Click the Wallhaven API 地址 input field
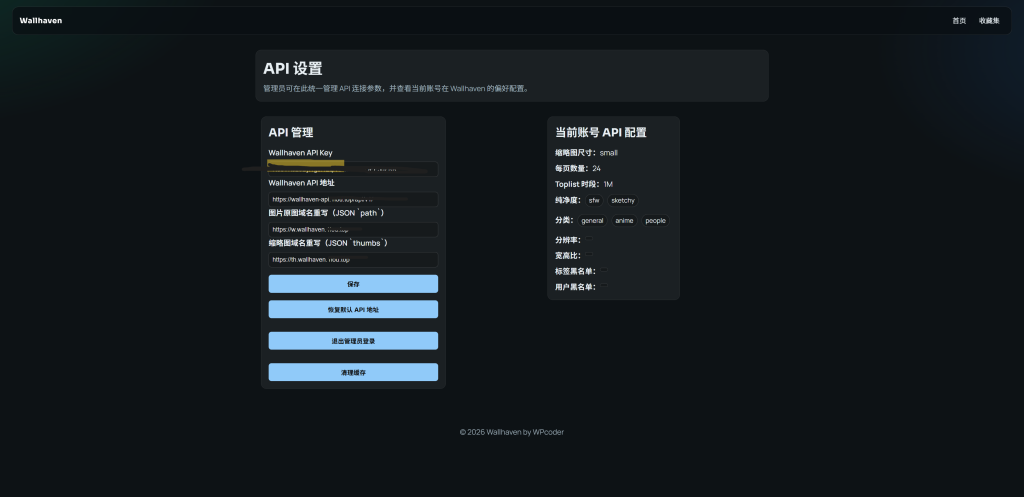 click(x=353, y=199)
